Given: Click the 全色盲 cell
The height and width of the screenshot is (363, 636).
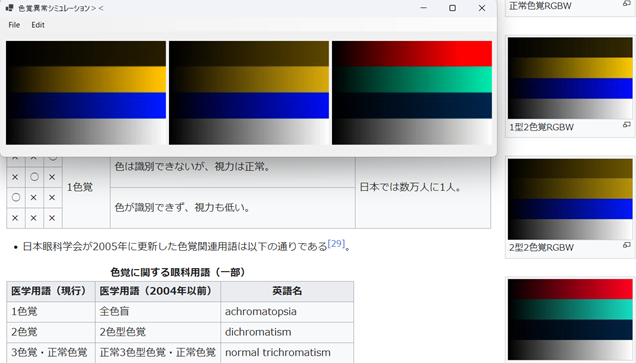Looking at the screenshot, I should (158, 312).
